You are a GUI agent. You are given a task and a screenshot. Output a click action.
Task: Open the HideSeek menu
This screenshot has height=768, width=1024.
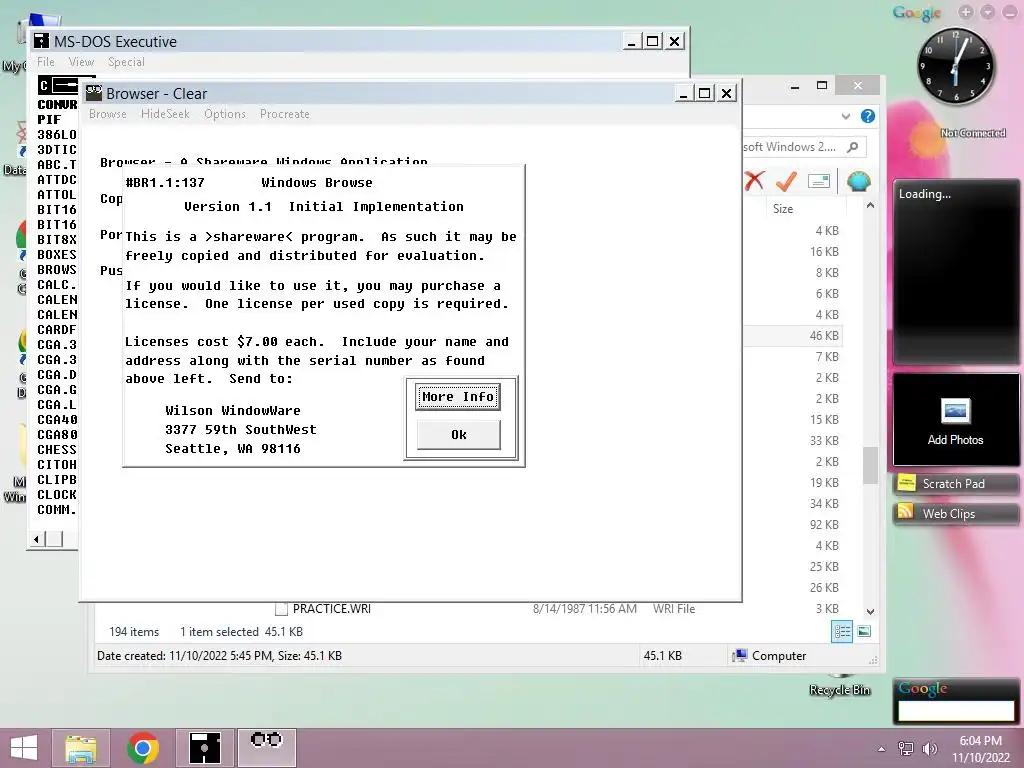tap(165, 114)
